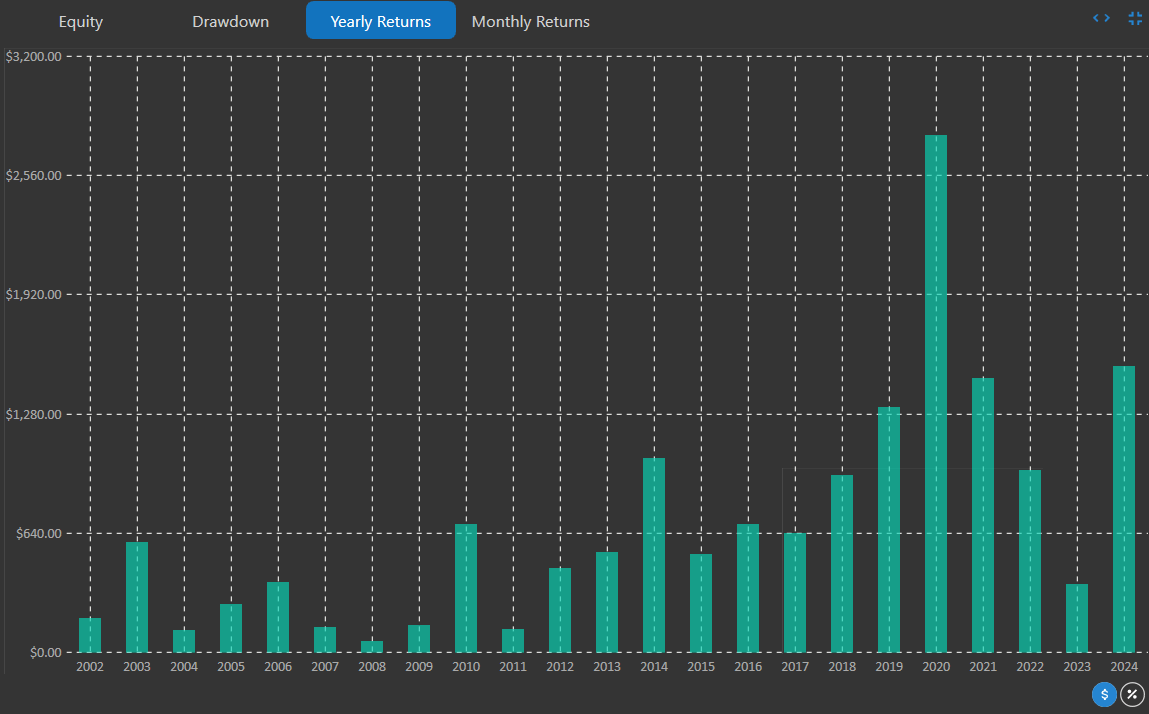Click the $1,280.00 axis label
The image size is (1149, 714).
click(x=34, y=414)
